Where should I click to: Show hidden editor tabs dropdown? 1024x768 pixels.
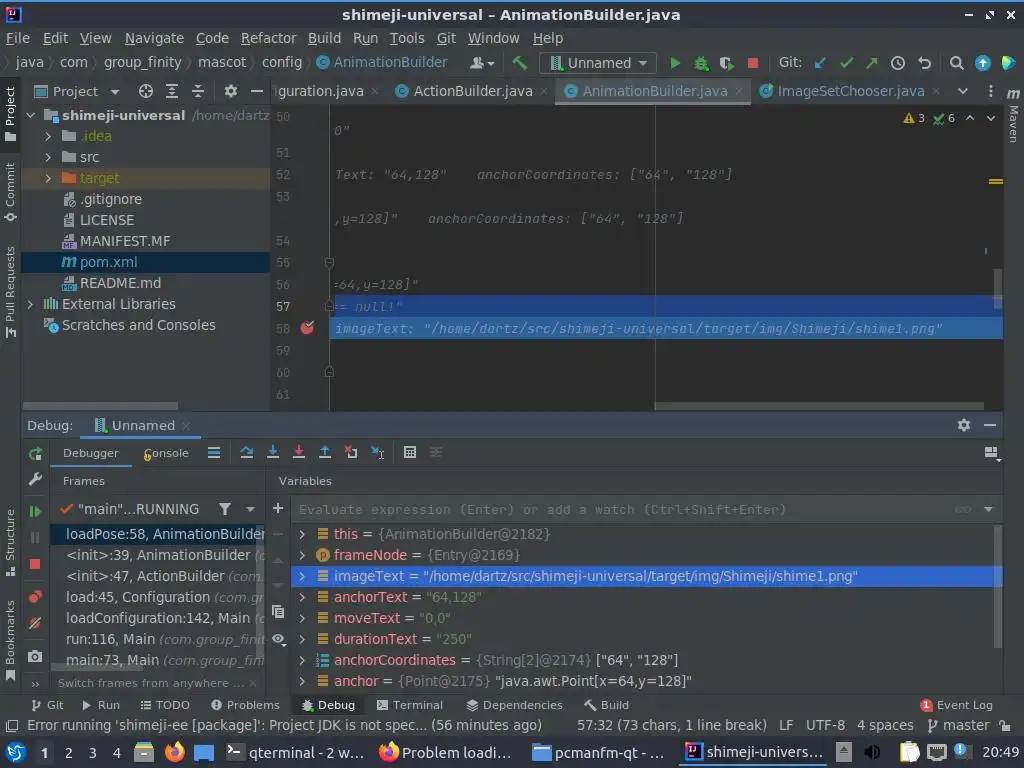[x=963, y=91]
